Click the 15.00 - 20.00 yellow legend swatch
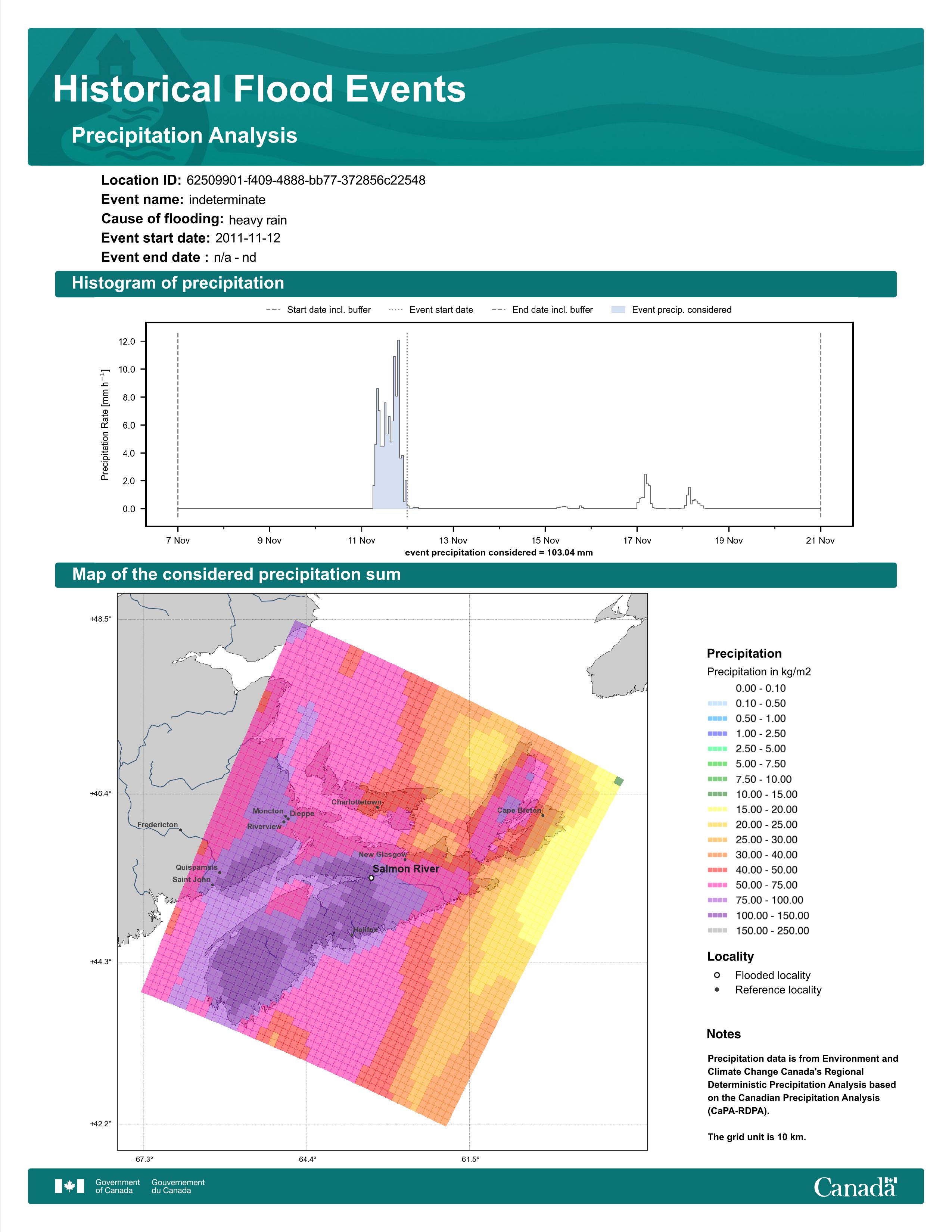The height and width of the screenshot is (1232, 952). (717, 809)
